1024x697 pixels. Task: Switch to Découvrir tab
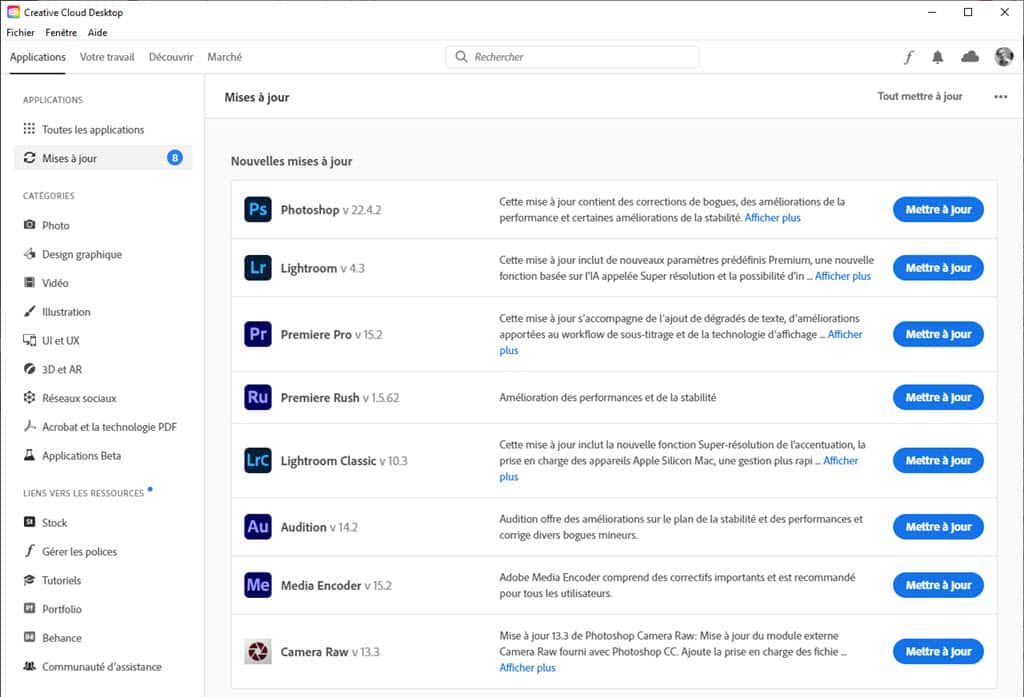pyautogui.click(x=171, y=57)
